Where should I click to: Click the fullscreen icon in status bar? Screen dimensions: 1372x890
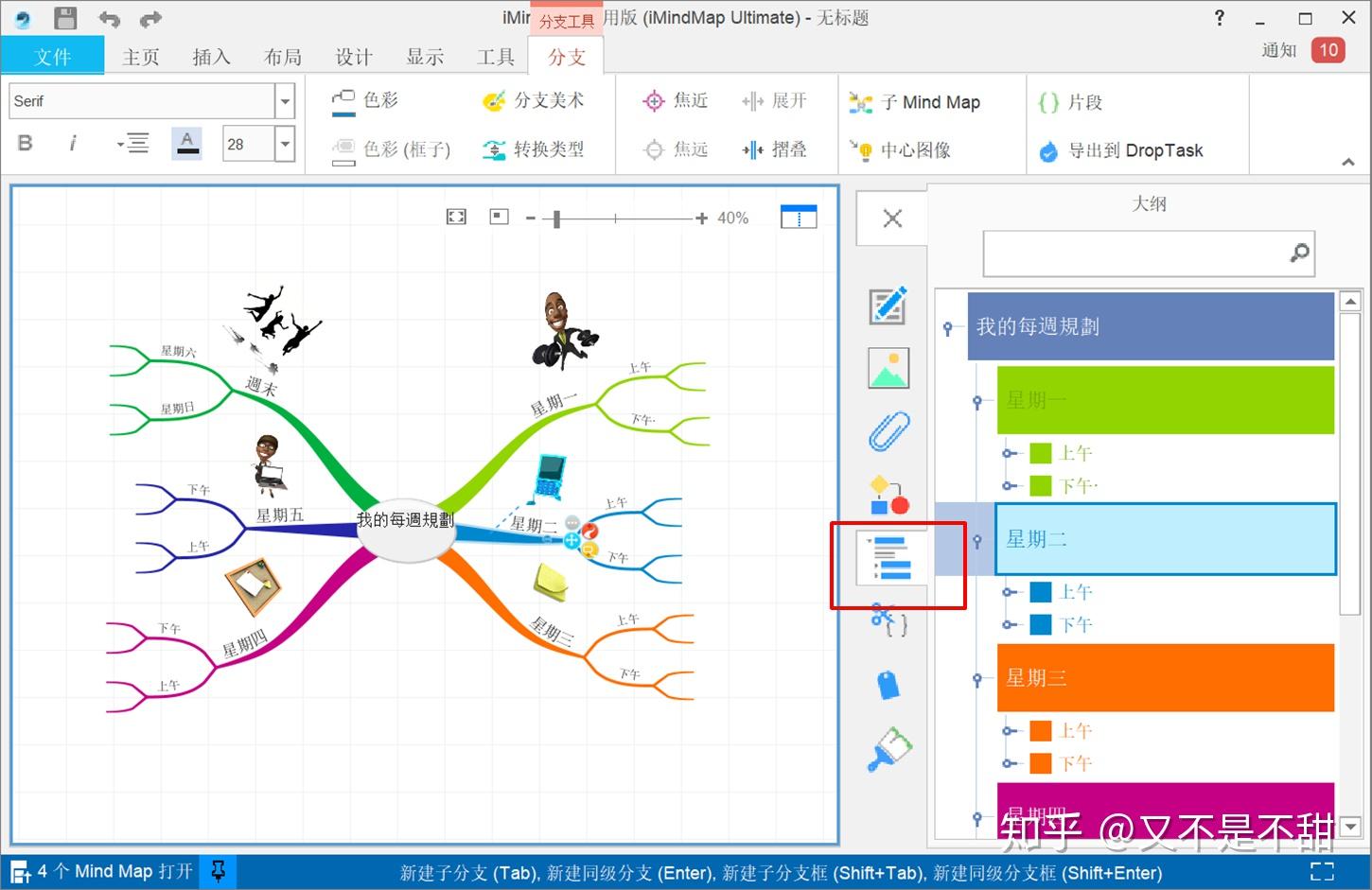(x=1322, y=872)
